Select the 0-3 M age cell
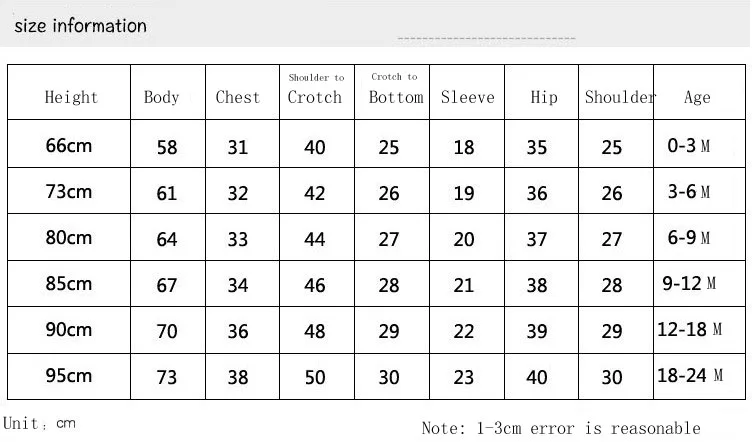The height and width of the screenshot is (442, 752). tap(689, 145)
